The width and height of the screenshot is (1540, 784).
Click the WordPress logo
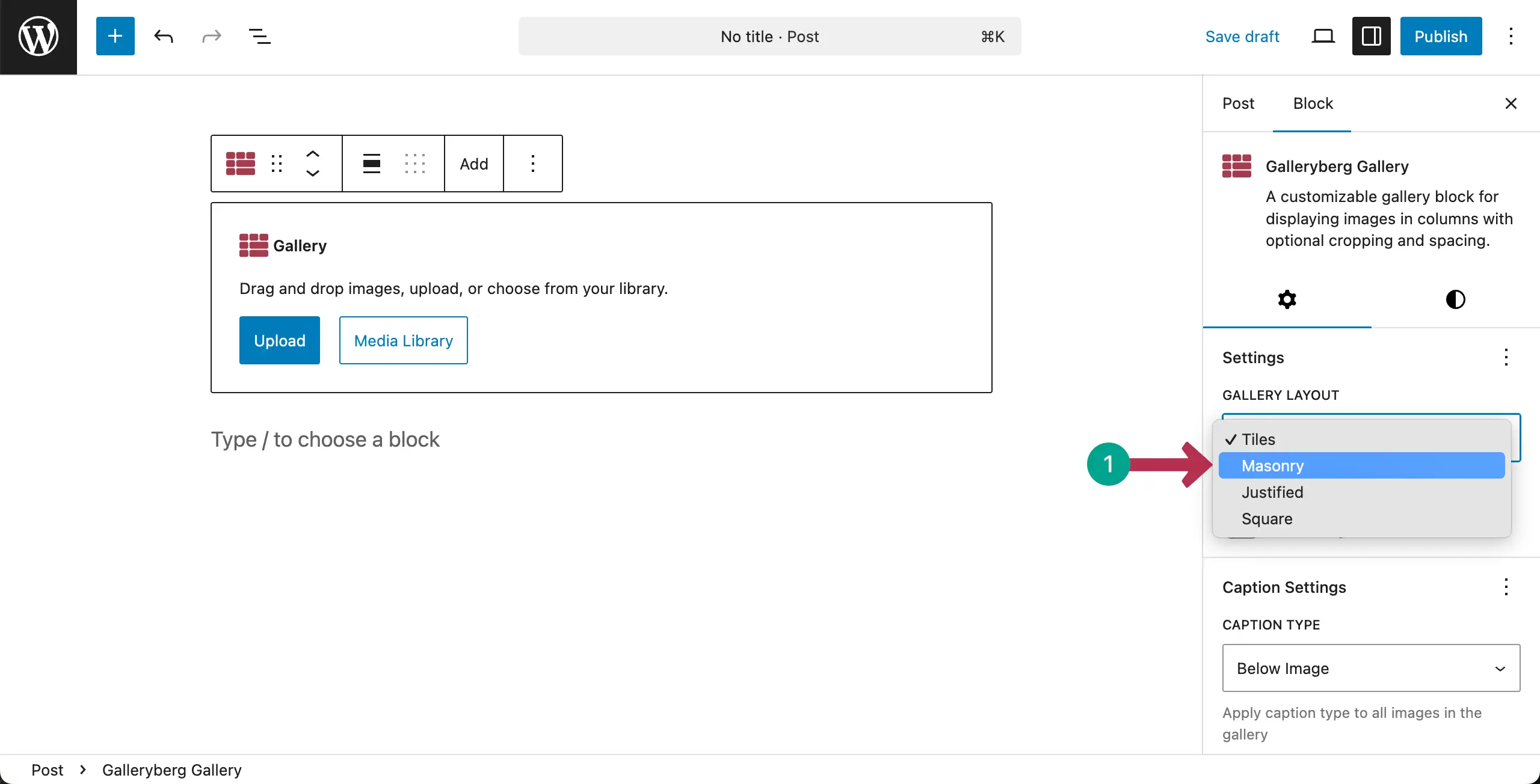38,36
